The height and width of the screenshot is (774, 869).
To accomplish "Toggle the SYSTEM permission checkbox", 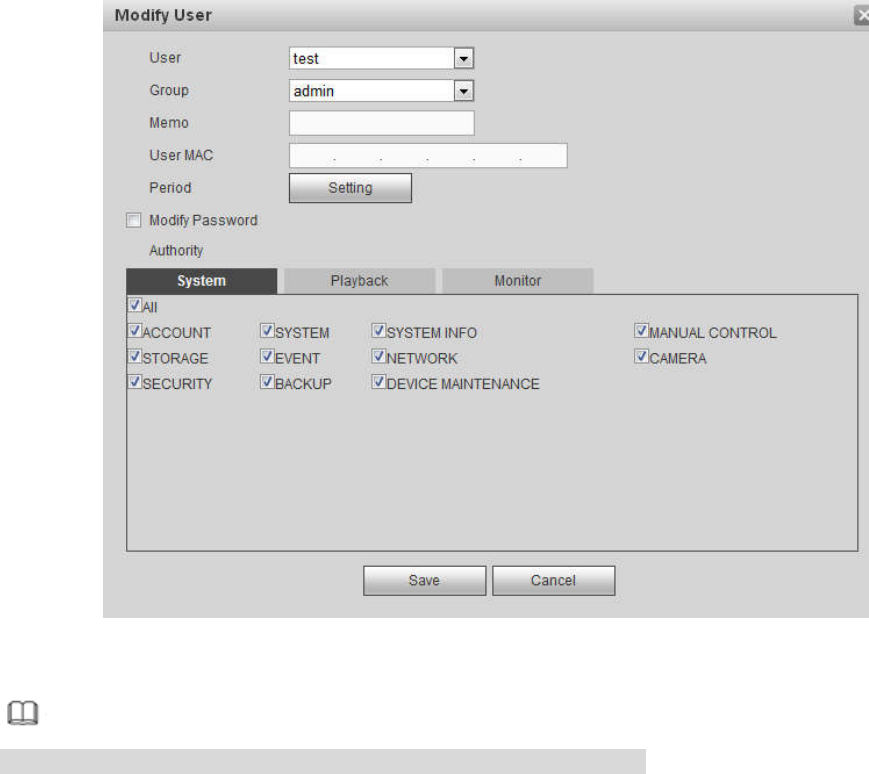I will coord(267,331).
